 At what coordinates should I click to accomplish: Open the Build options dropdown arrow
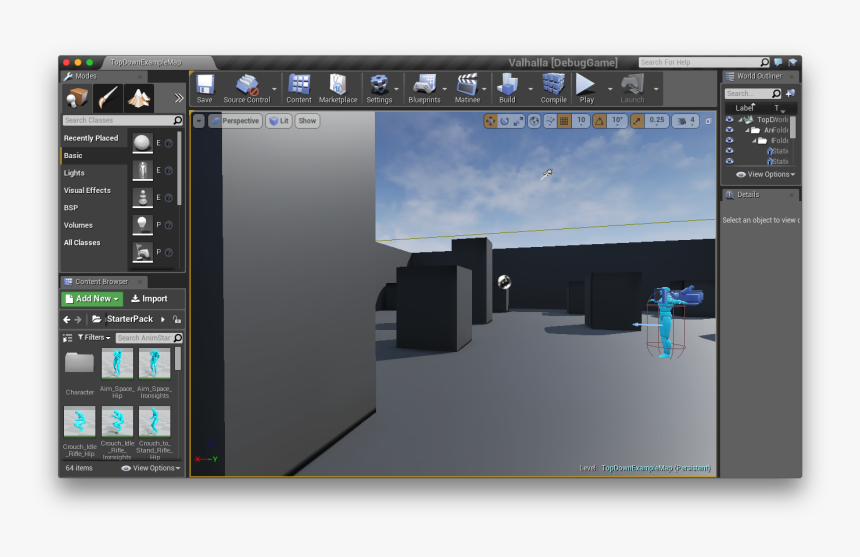pyautogui.click(x=530, y=89)
